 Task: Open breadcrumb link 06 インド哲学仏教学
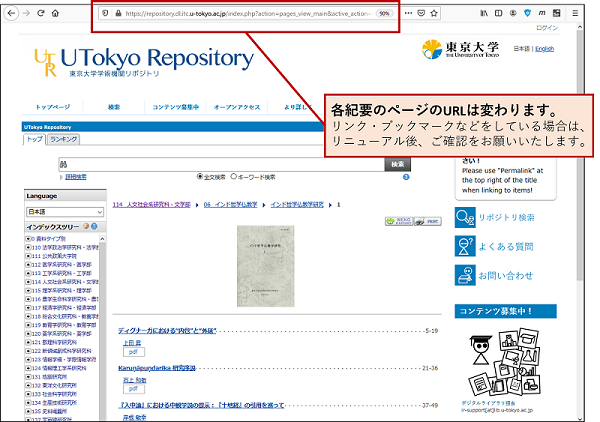(x=230, y=205)
